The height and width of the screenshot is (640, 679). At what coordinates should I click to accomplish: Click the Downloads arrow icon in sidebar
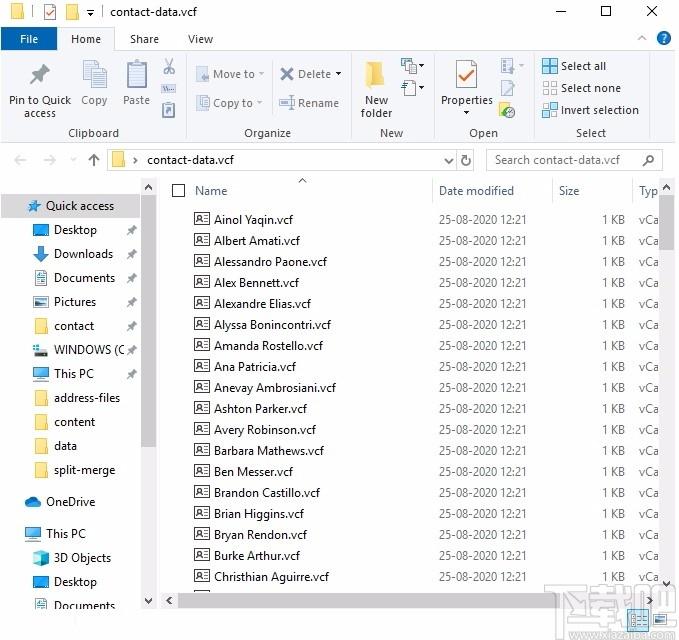[x=41, y=254]
